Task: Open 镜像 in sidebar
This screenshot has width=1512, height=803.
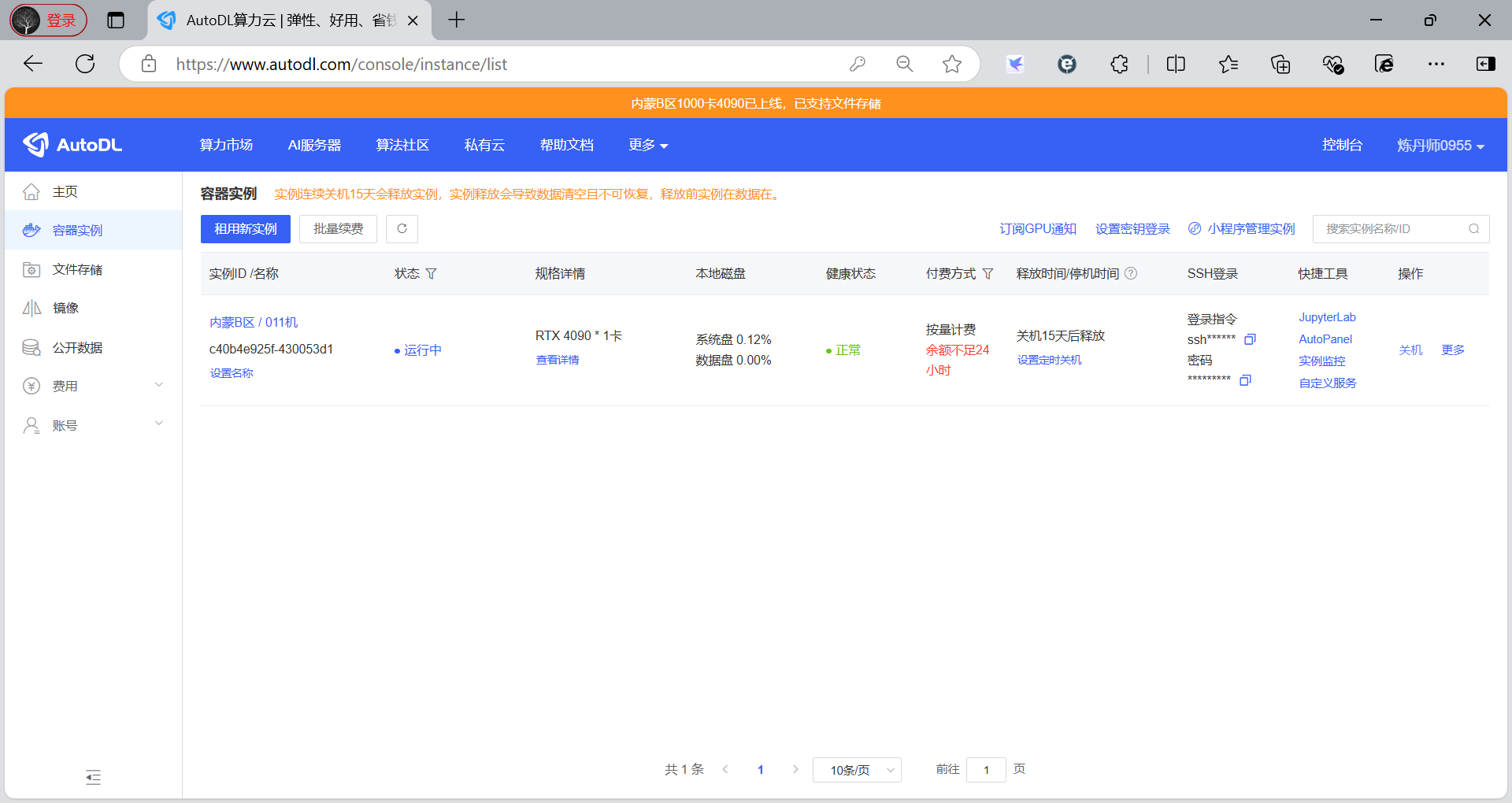Action: (x=93, y=308)
